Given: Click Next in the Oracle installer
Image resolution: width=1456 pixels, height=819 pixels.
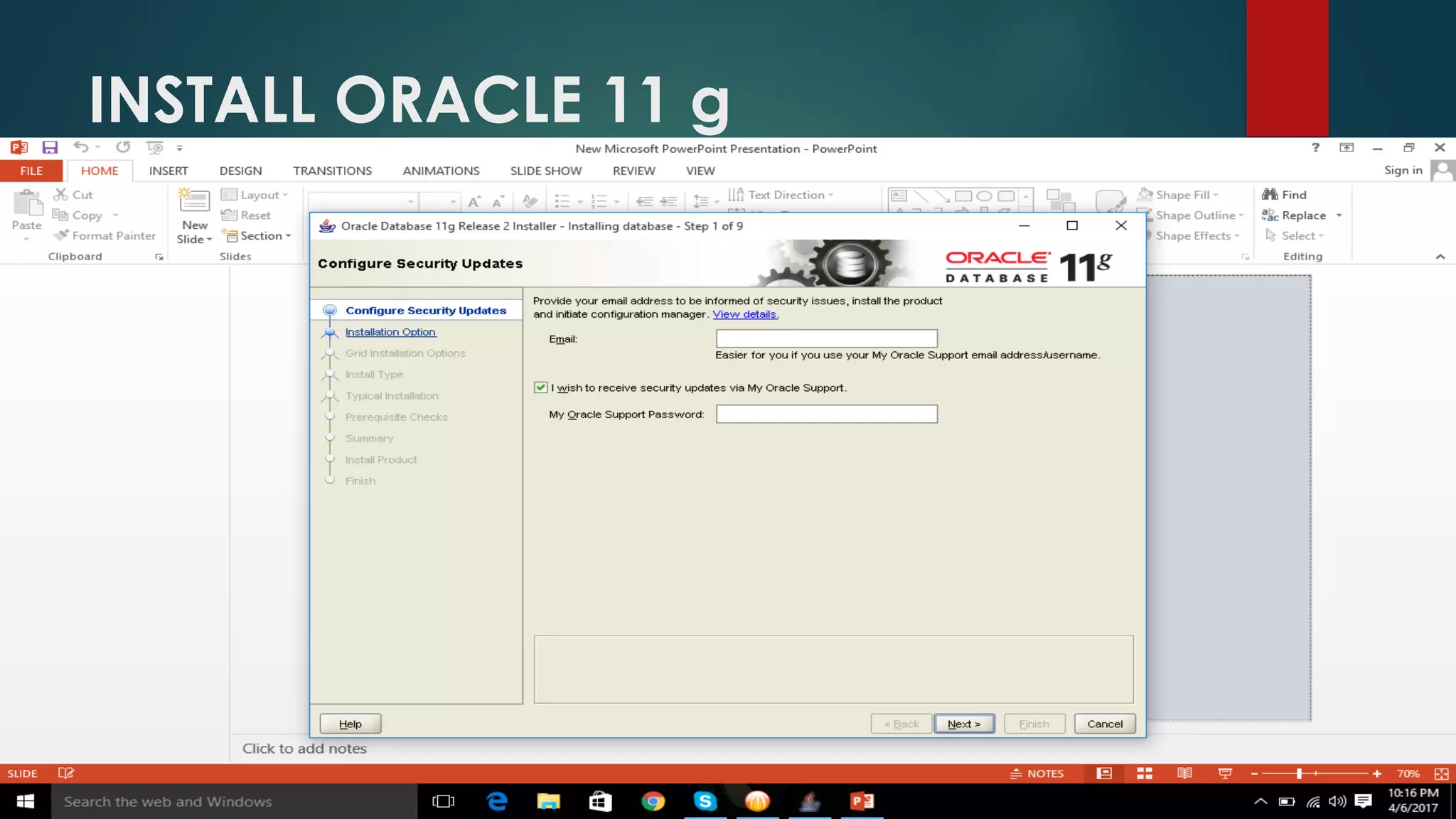Looking at the screenshot, I should coord(964,724).
